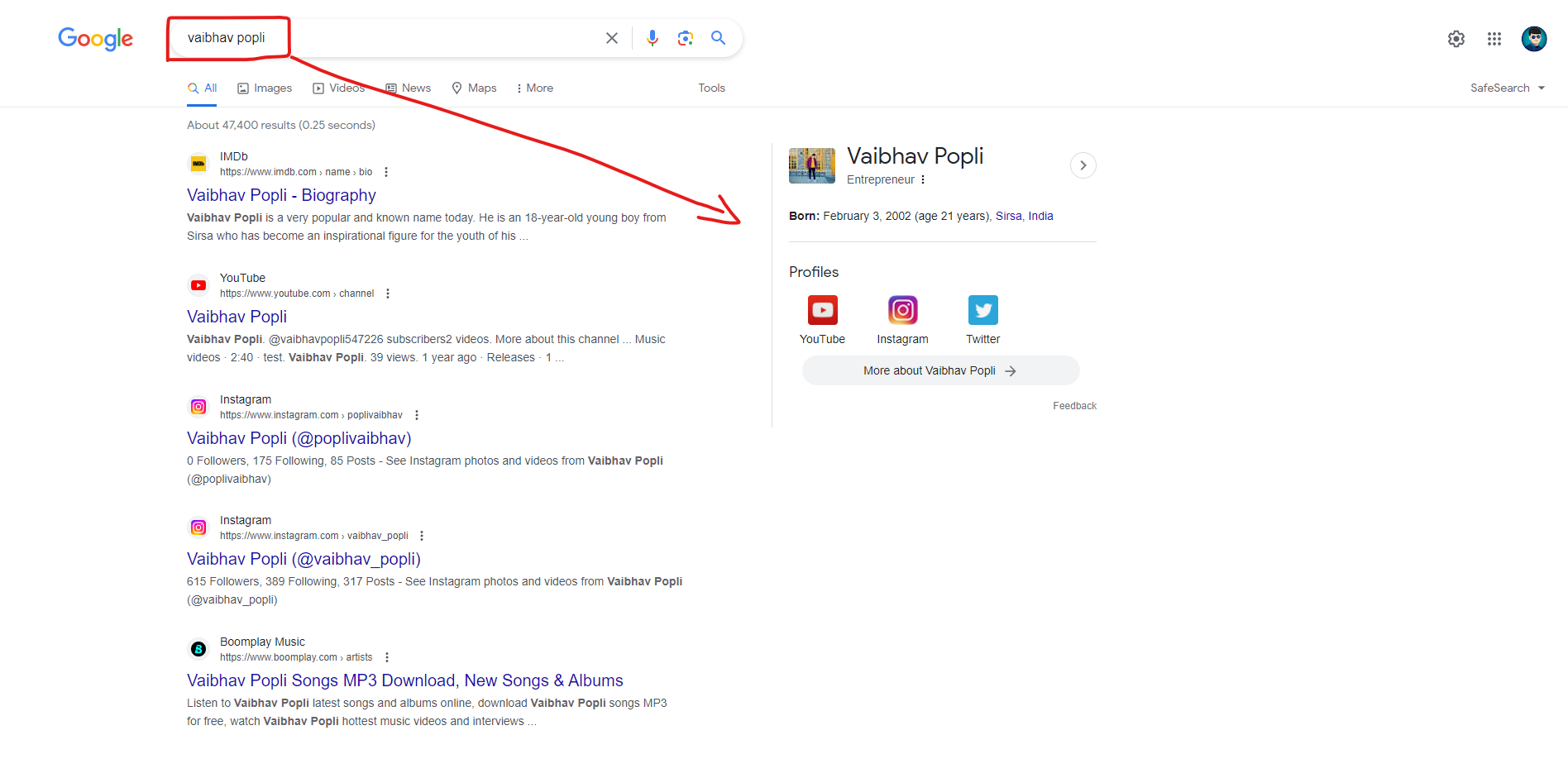1568x759 pixels.
Task: Click the Sirsa link in Born info
Action: 1008,216
